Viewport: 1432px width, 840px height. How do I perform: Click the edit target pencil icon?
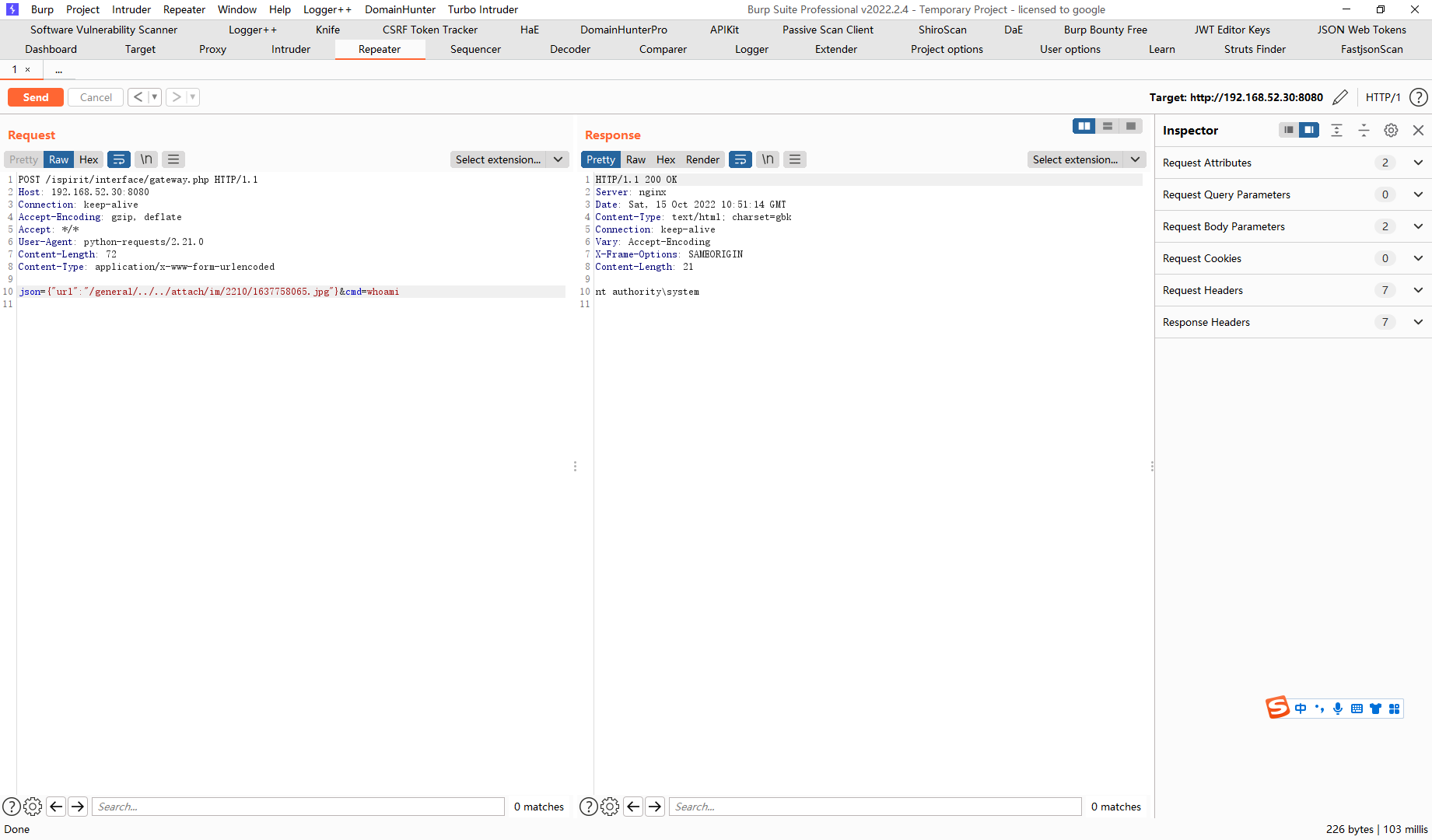pos(1339,97)
